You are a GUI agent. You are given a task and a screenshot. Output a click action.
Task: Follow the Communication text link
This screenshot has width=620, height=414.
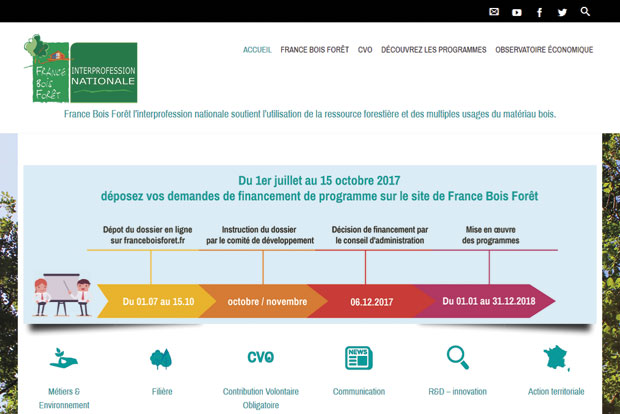point(359,391)
